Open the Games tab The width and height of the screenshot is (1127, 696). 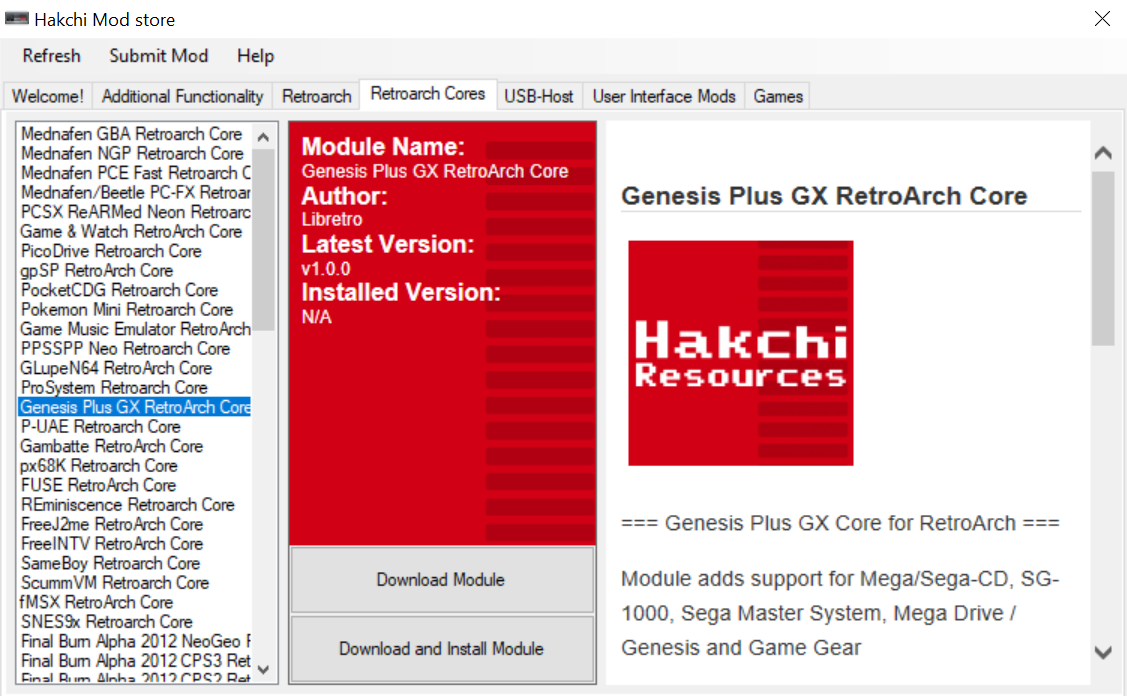tap(778, 96)
